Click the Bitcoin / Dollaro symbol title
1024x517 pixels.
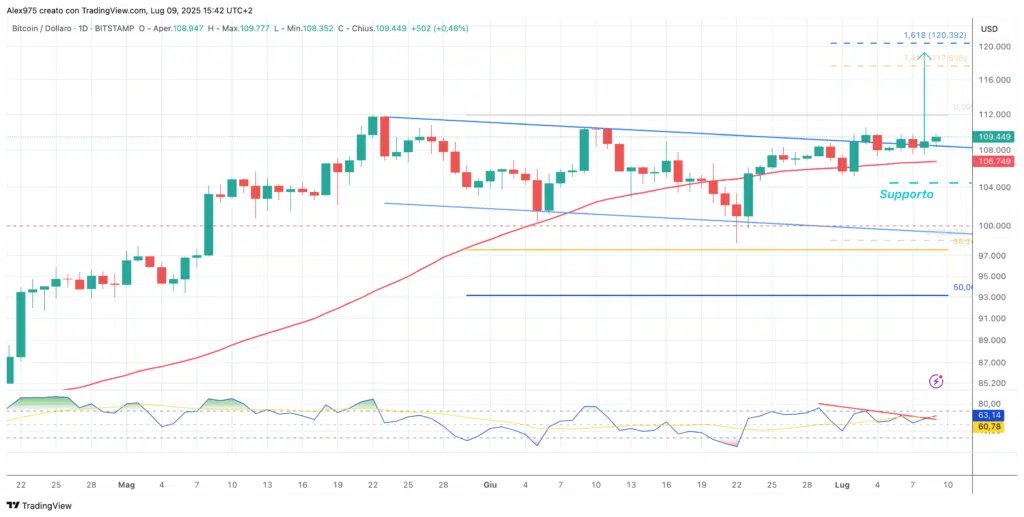pyautogui.click(x=46, y=27)
